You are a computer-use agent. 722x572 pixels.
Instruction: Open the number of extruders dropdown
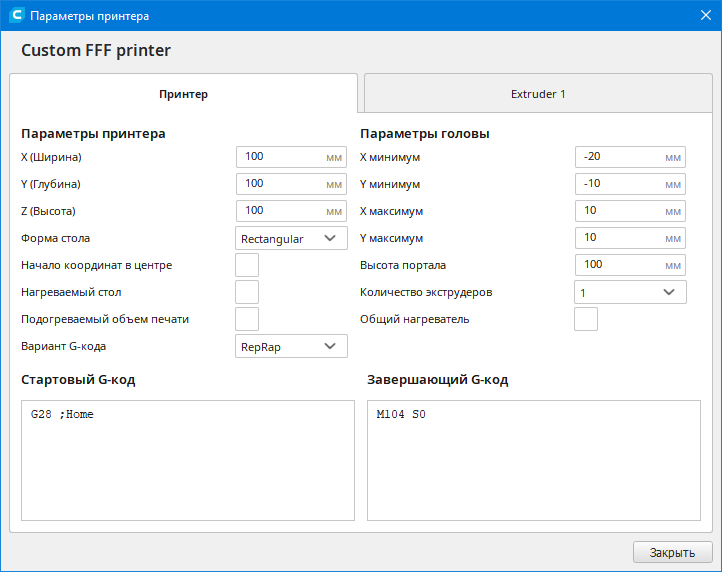[630, 292]
